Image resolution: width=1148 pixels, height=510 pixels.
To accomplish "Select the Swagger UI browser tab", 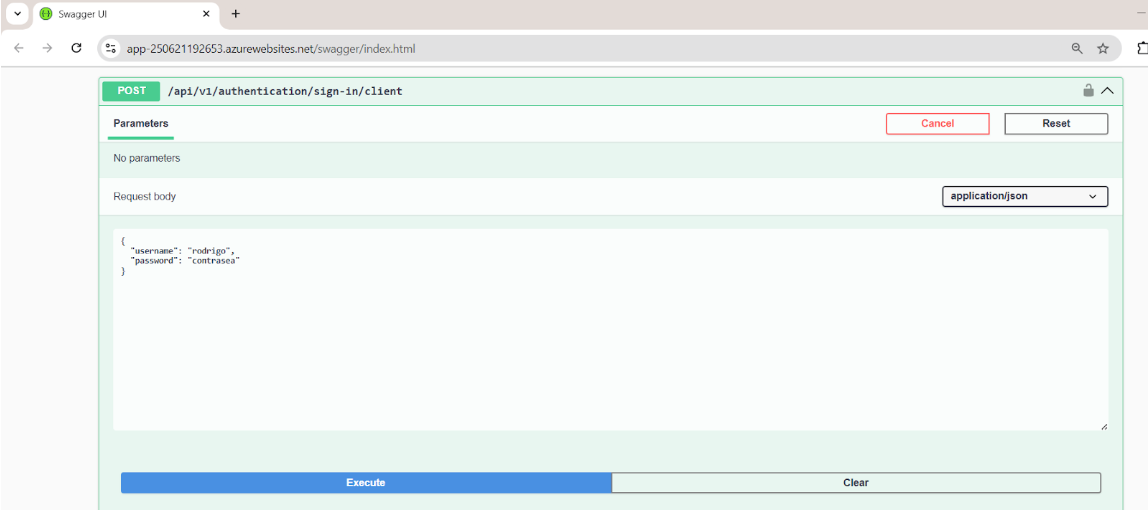I will pos(125,14).
